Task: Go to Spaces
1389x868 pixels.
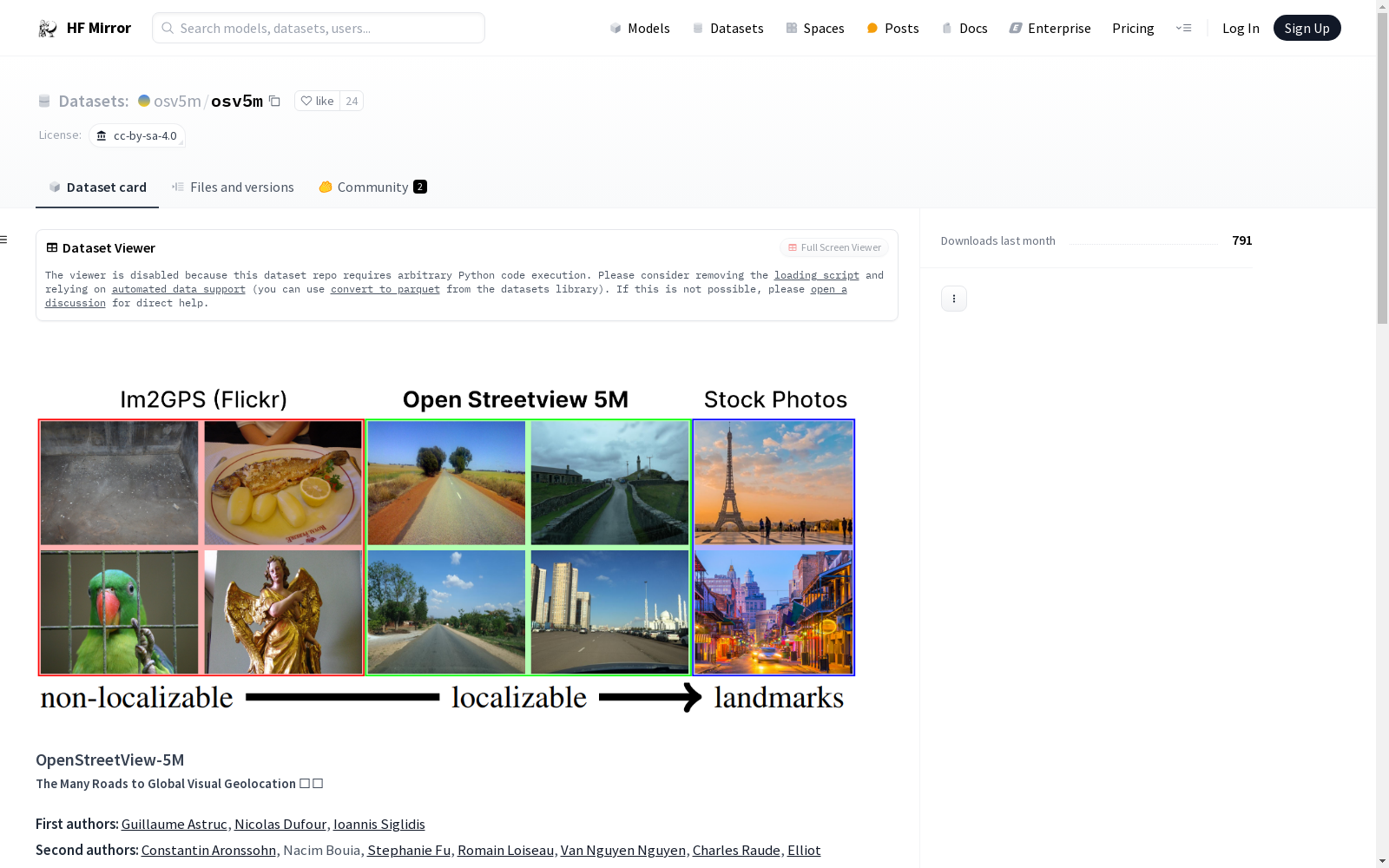Action: (x=815, y=28)
